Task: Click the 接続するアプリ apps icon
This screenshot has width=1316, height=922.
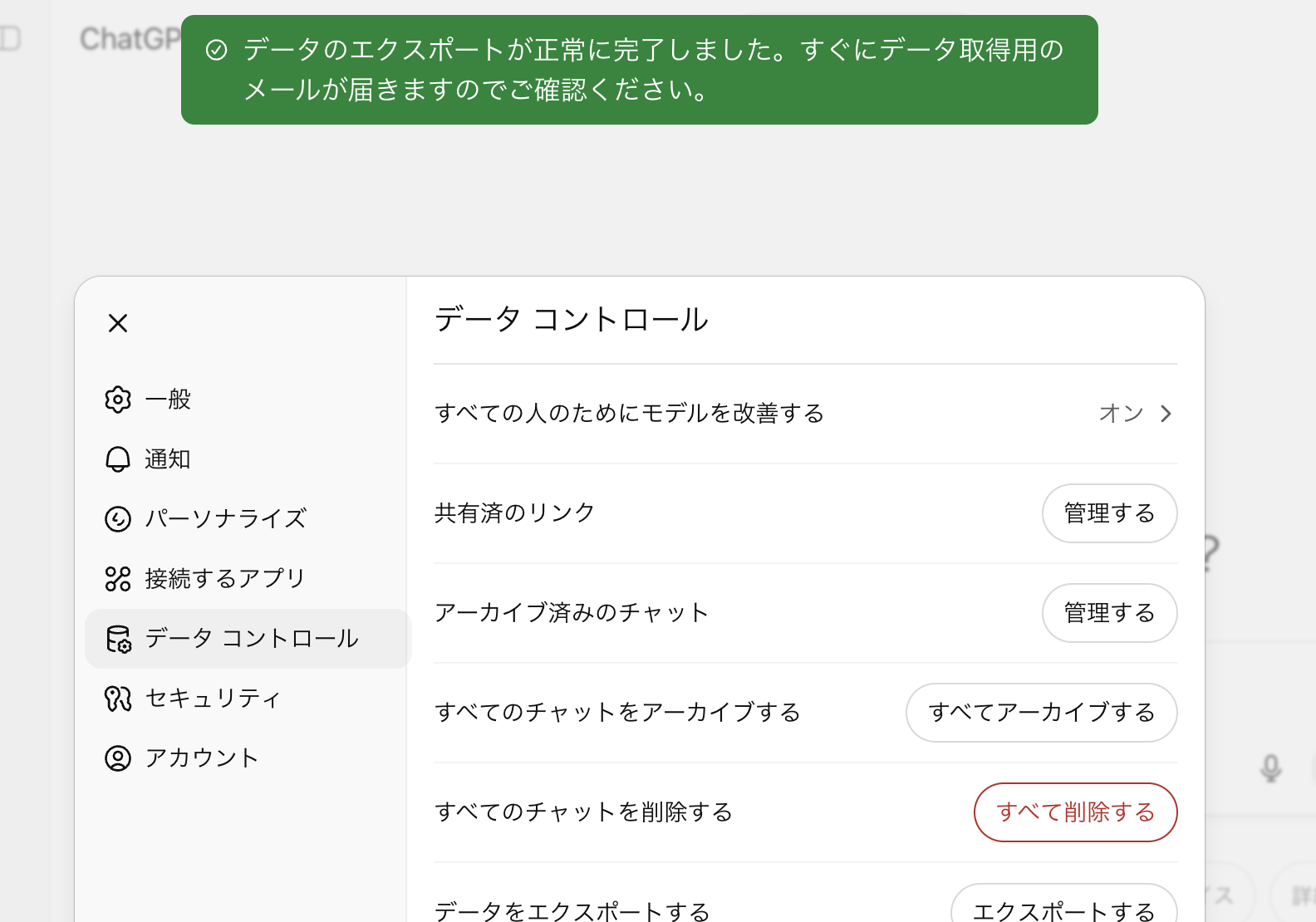Action: coord(118,579)
